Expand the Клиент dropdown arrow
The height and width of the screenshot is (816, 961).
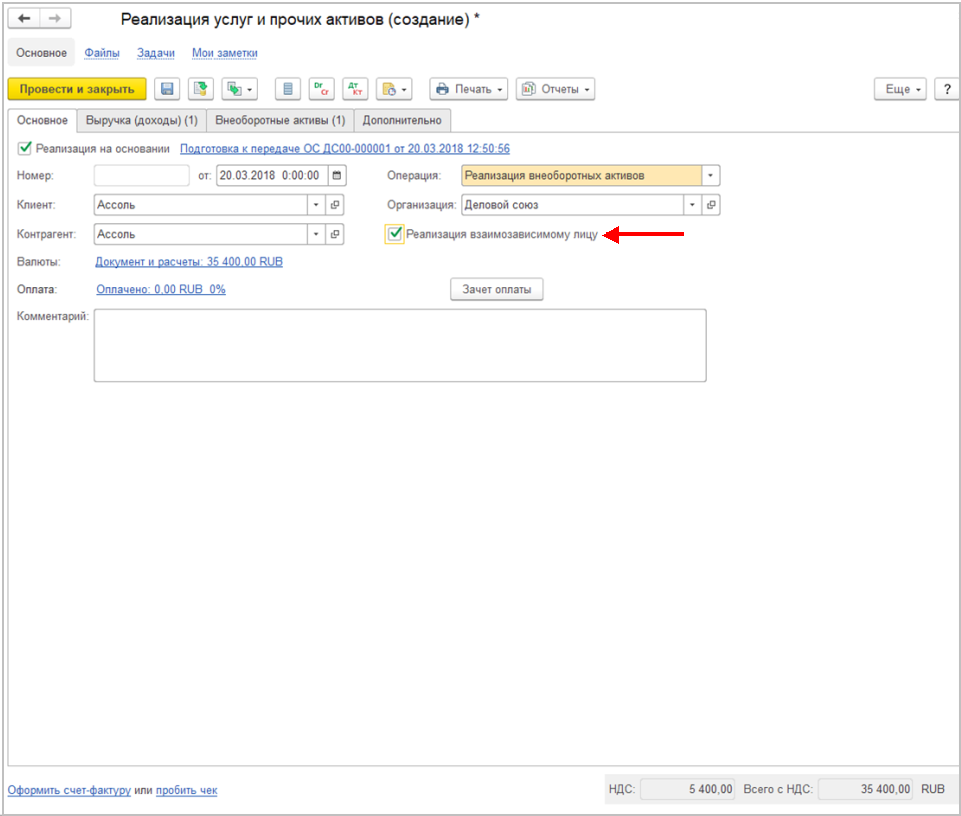(316, 205)
